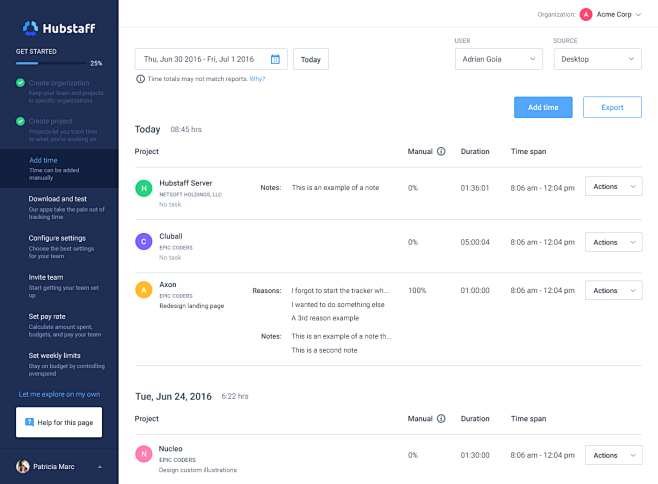Screen dimensions: 658x484
Task: Click the note 'This is an example of a note'
Action: click(x=335, y=188)
